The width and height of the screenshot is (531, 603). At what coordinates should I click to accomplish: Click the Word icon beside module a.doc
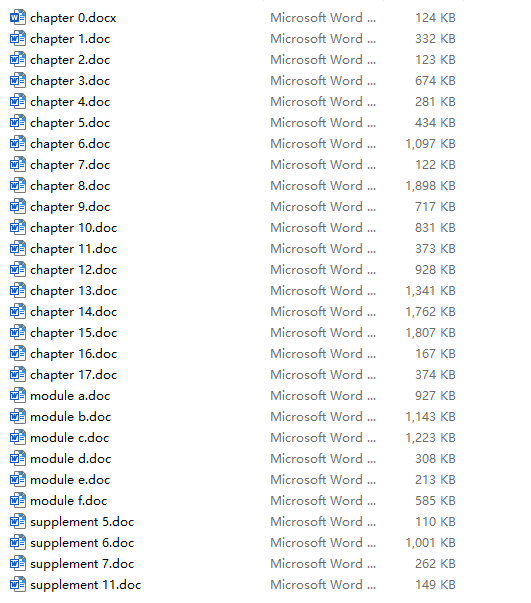click(x=18, y=396)
